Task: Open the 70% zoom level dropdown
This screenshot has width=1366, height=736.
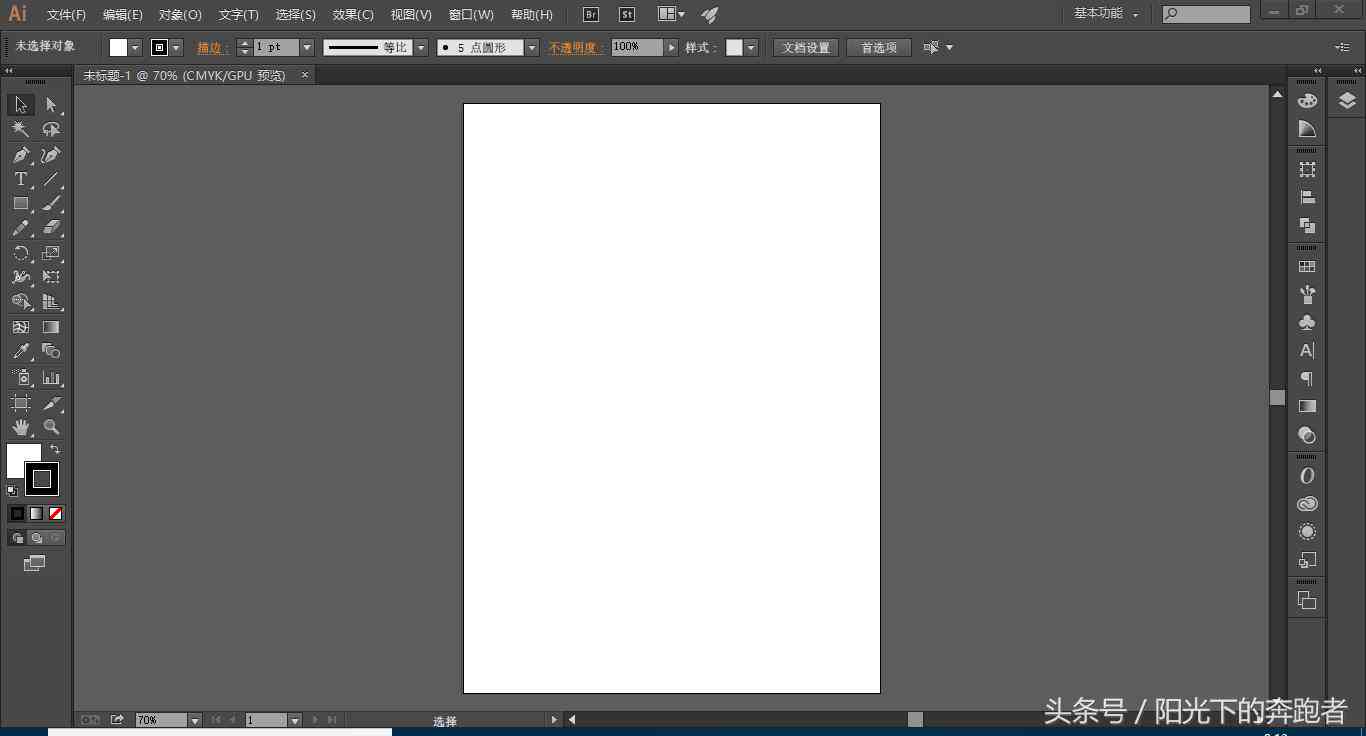Action: coord(195,720)
